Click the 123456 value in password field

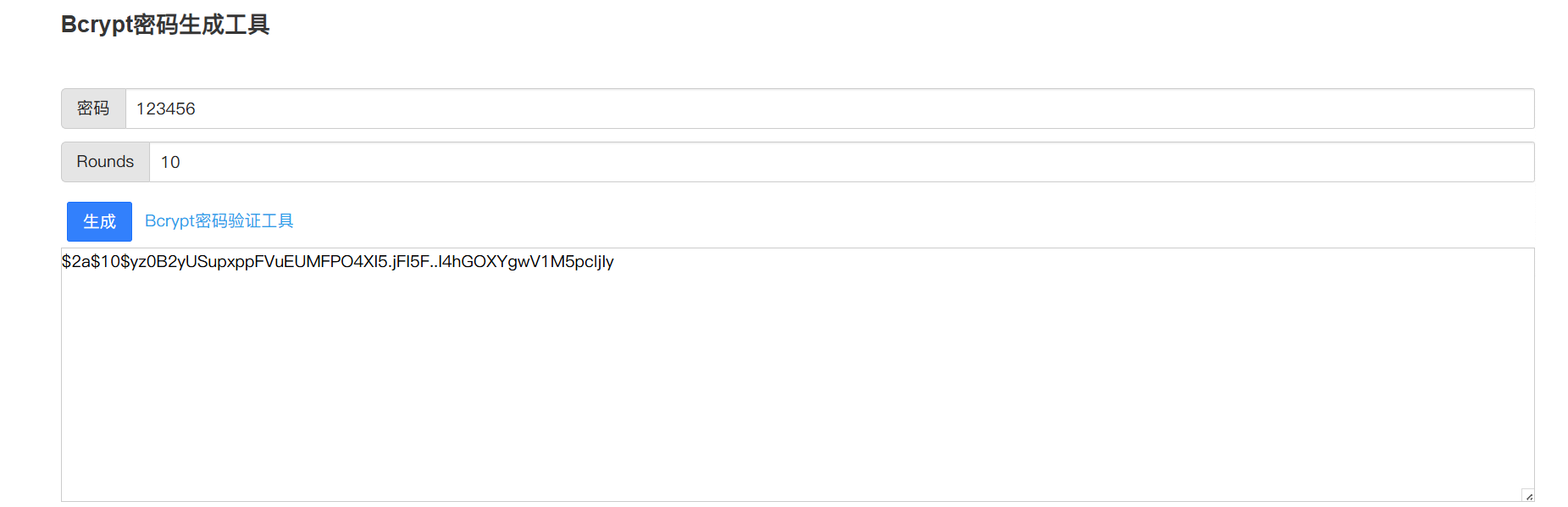point(166,109)
